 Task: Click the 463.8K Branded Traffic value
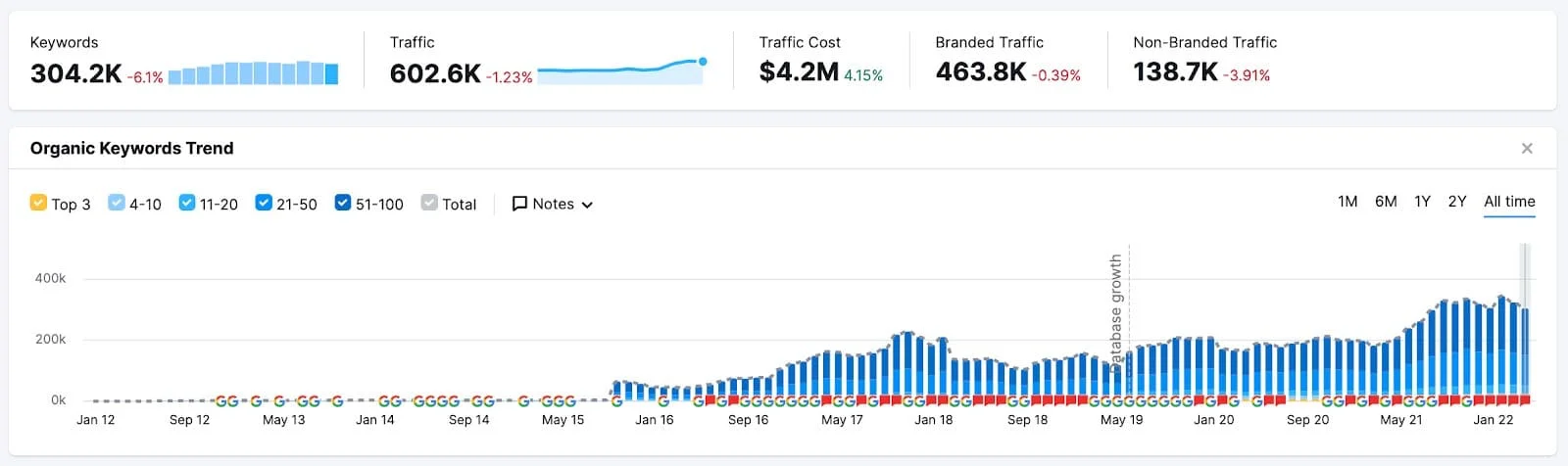pos(981,73)
